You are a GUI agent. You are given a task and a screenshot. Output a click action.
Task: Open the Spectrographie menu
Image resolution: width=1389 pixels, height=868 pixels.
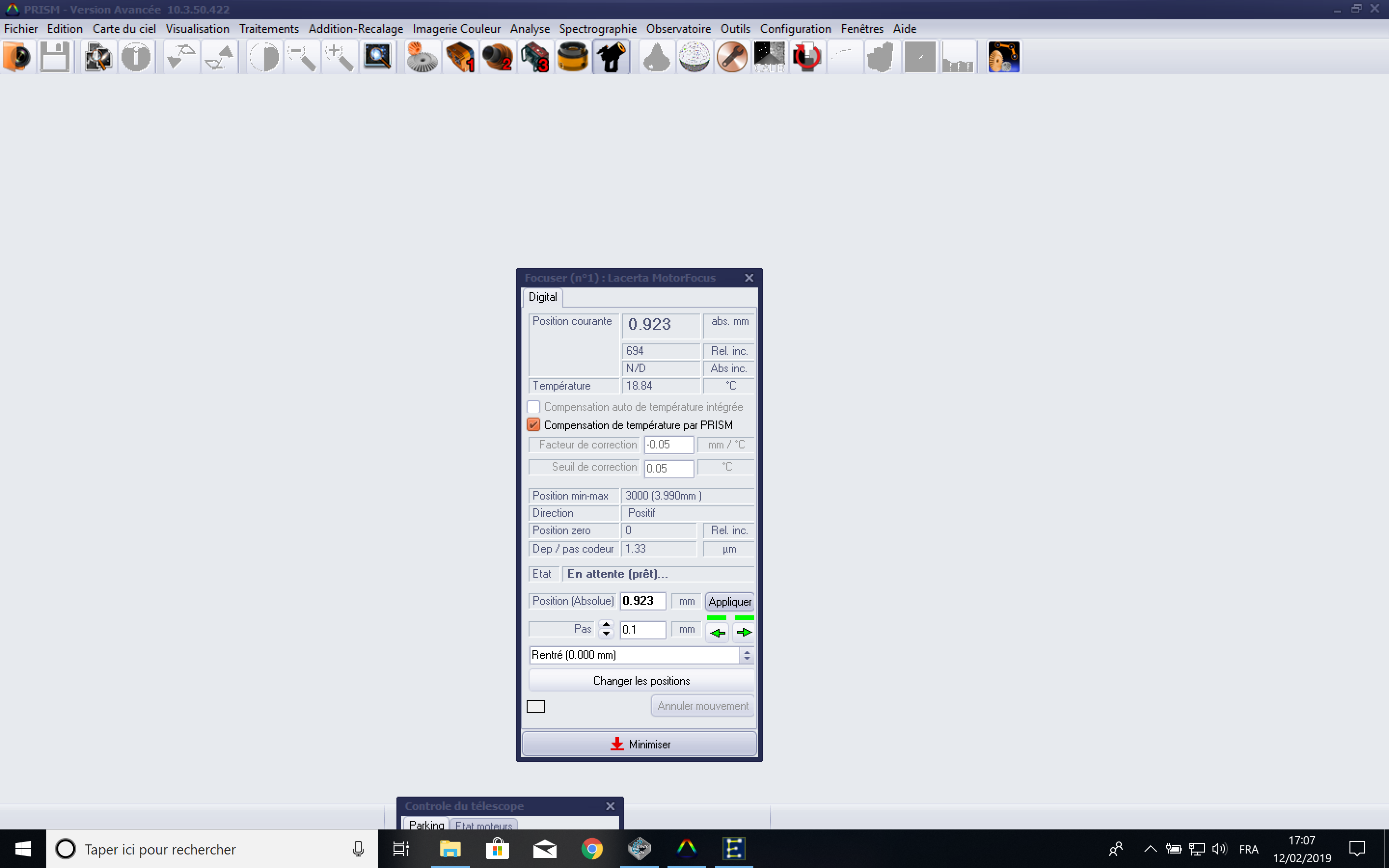click(x=598, y=29)
